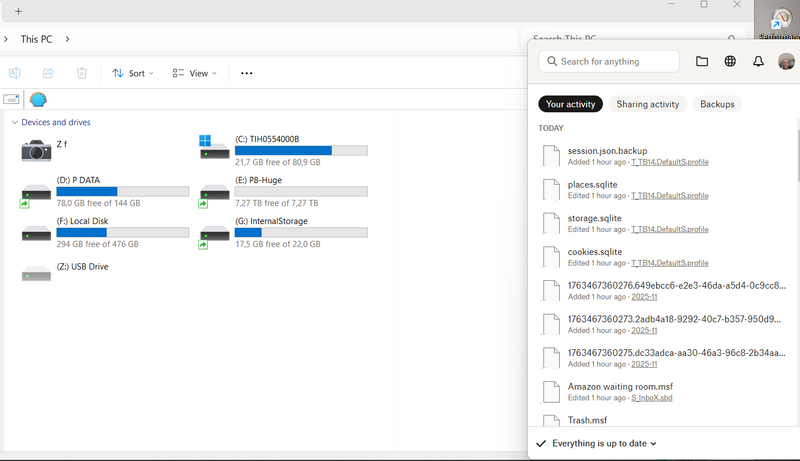This screenshot has height=461, width=800.
Task: Click the Search for anything field
Action: click(609, 61)
